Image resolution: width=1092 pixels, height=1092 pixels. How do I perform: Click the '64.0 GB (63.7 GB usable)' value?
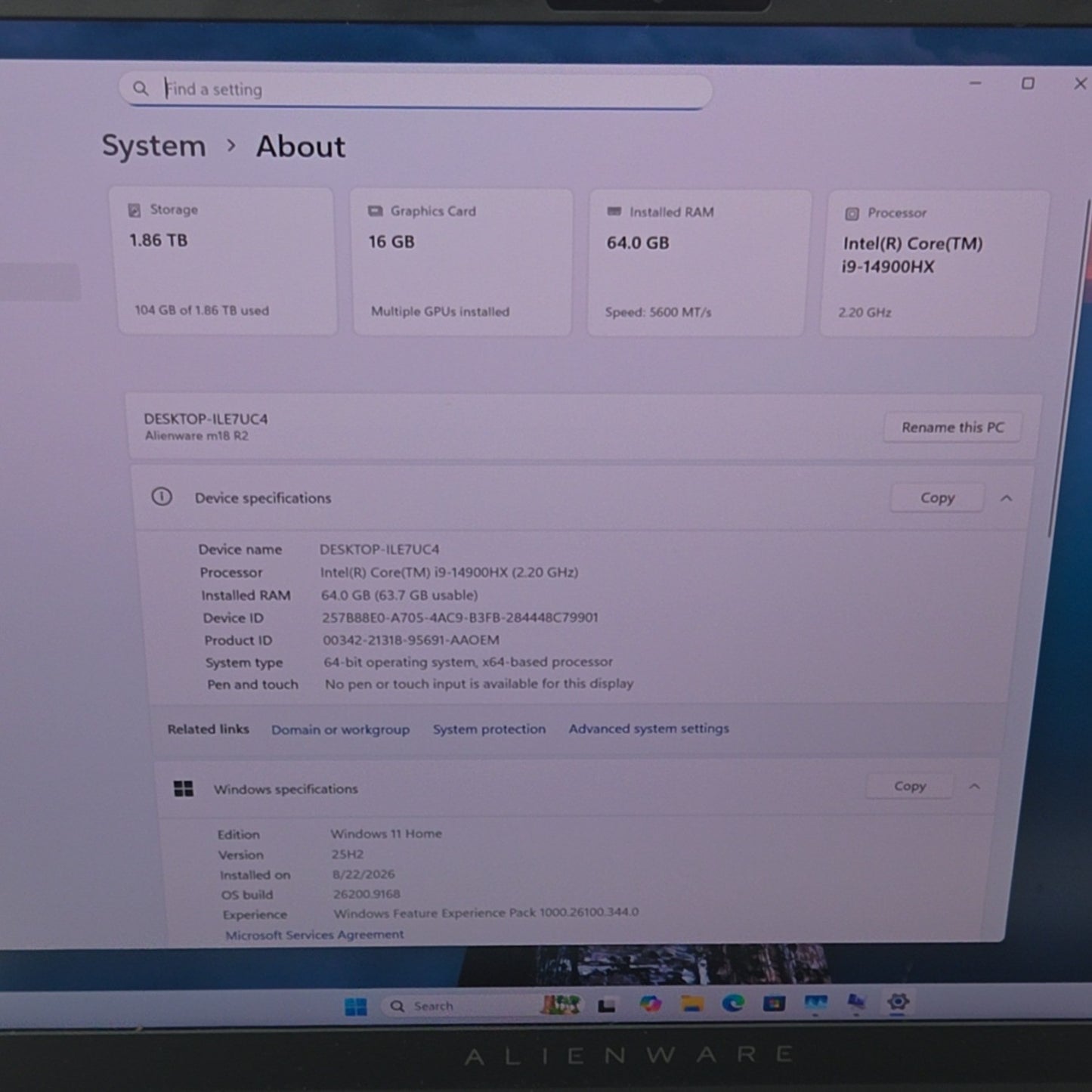click(399, 595)
